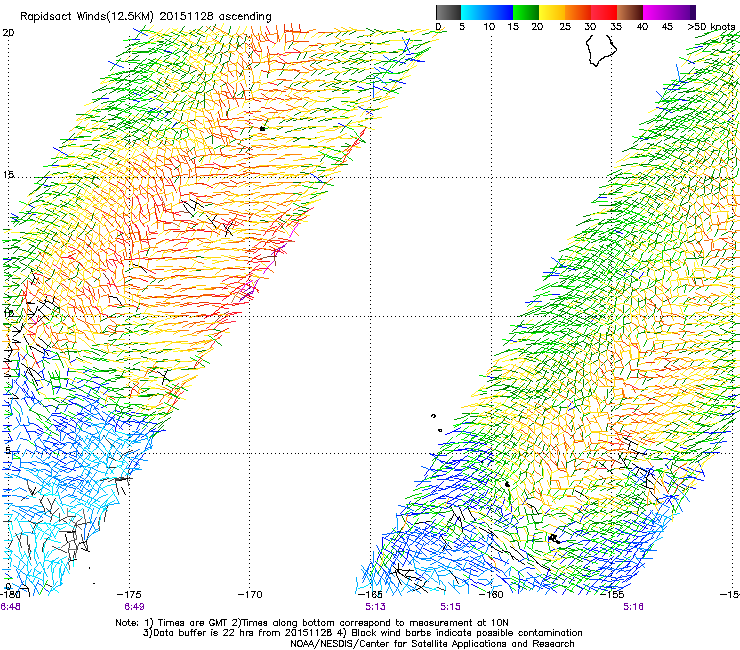
Task: Click the '45' label under the color bar
Action: (x=667, y=27)
